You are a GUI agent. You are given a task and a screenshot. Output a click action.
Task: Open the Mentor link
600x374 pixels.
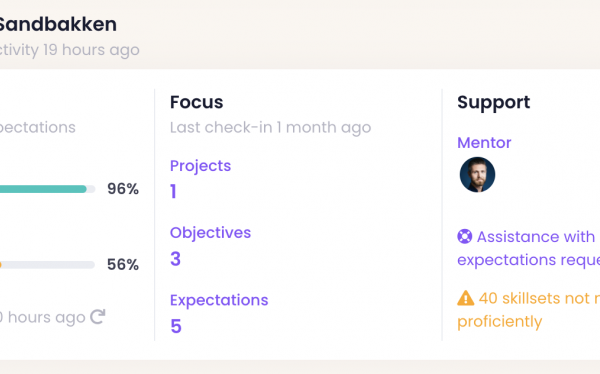(484, 143)
